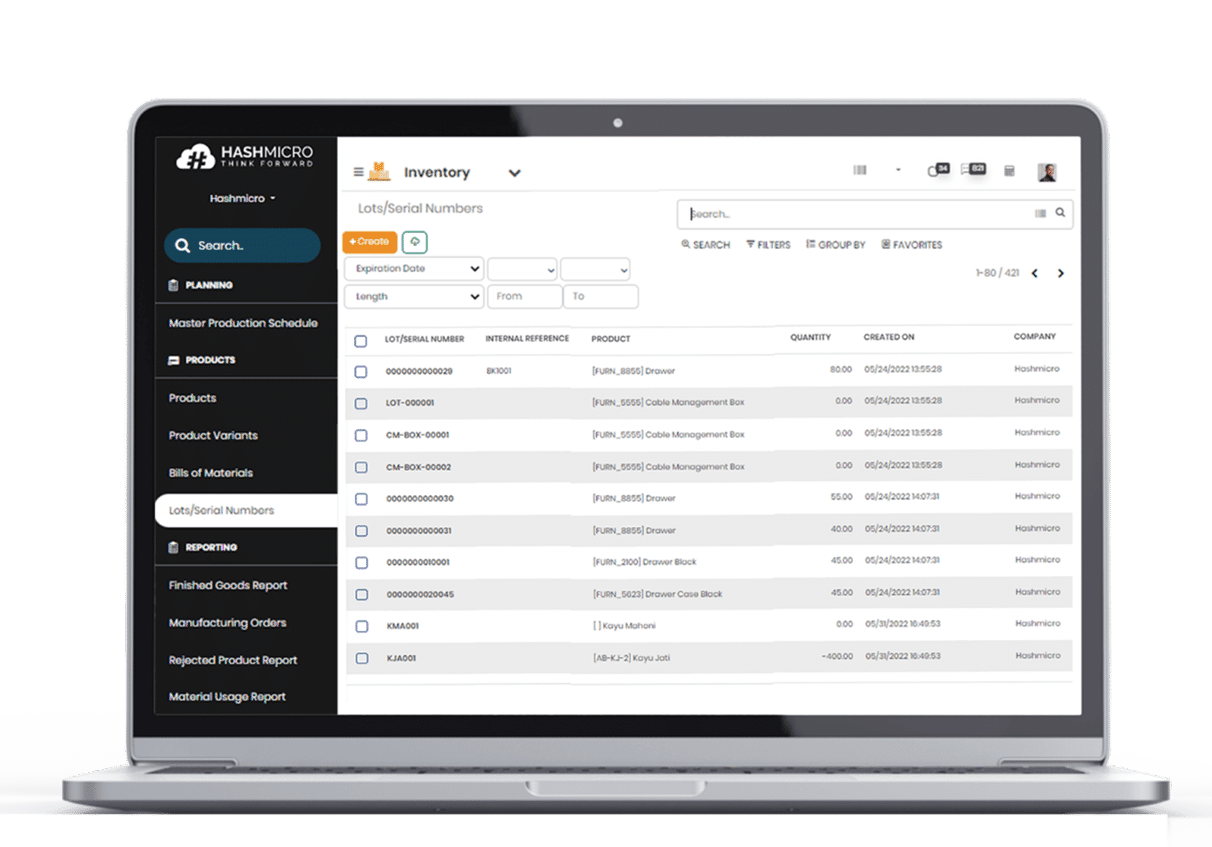The height and width of the screenshot is (847, 1212).
Task: Click product '[AB-KJ-2] Kayu Jati'
Action: [632, 658]
